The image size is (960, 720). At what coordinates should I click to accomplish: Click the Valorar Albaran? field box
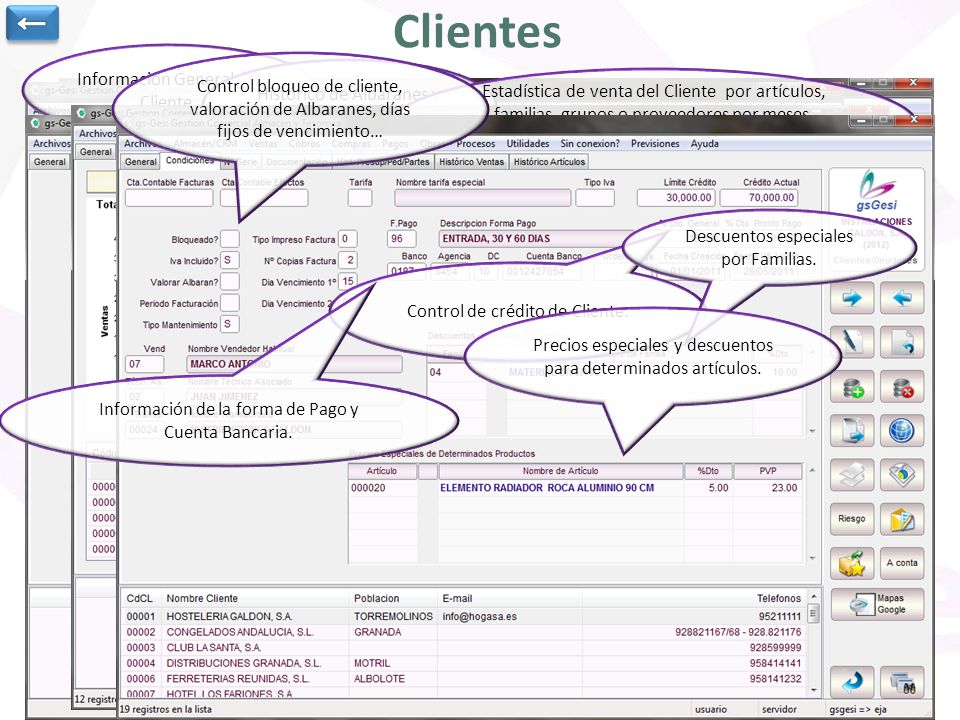coord(230,282)
